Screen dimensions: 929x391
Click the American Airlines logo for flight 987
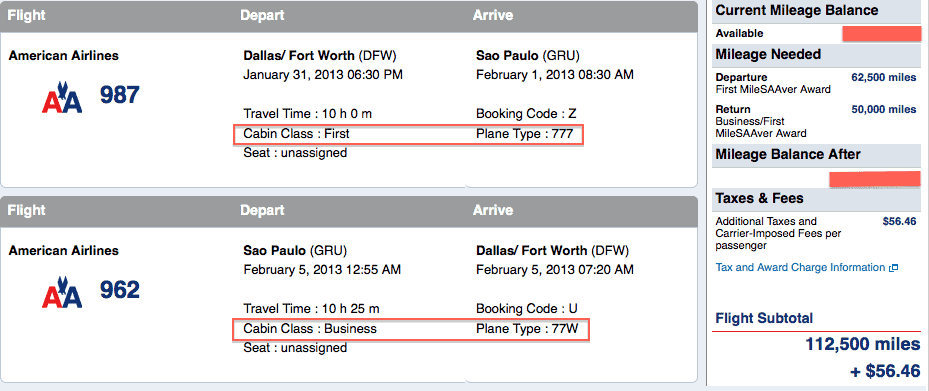tap(62, 96)
